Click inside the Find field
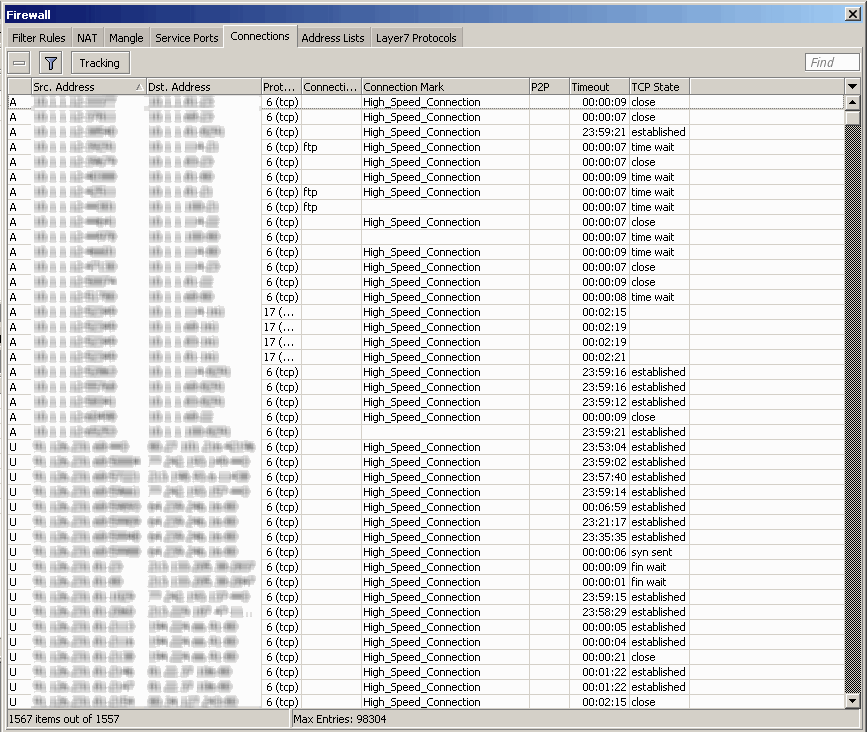 click(831, 62)
